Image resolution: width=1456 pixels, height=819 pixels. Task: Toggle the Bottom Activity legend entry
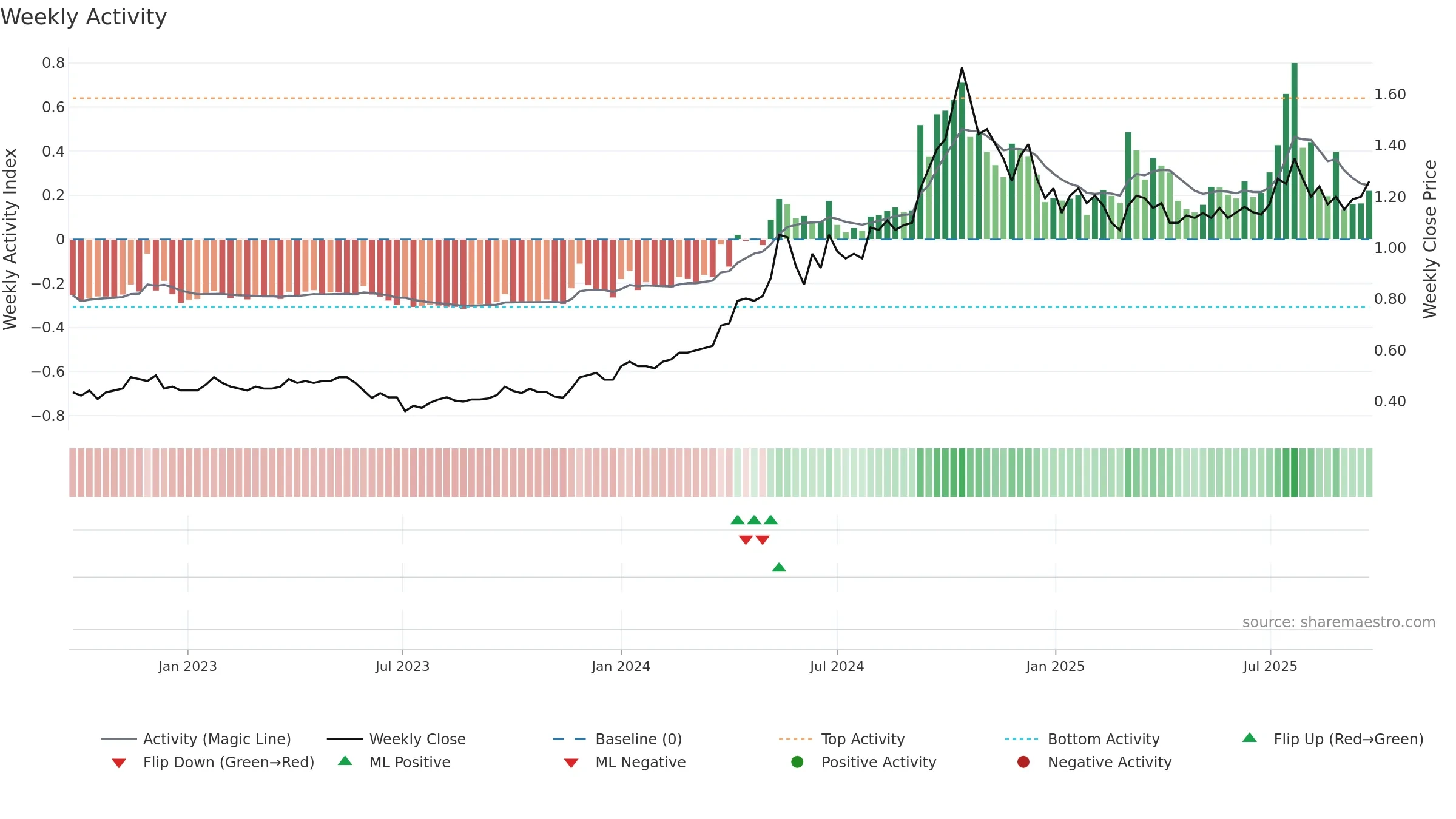pyautogui.click(x=1082, y=739)
